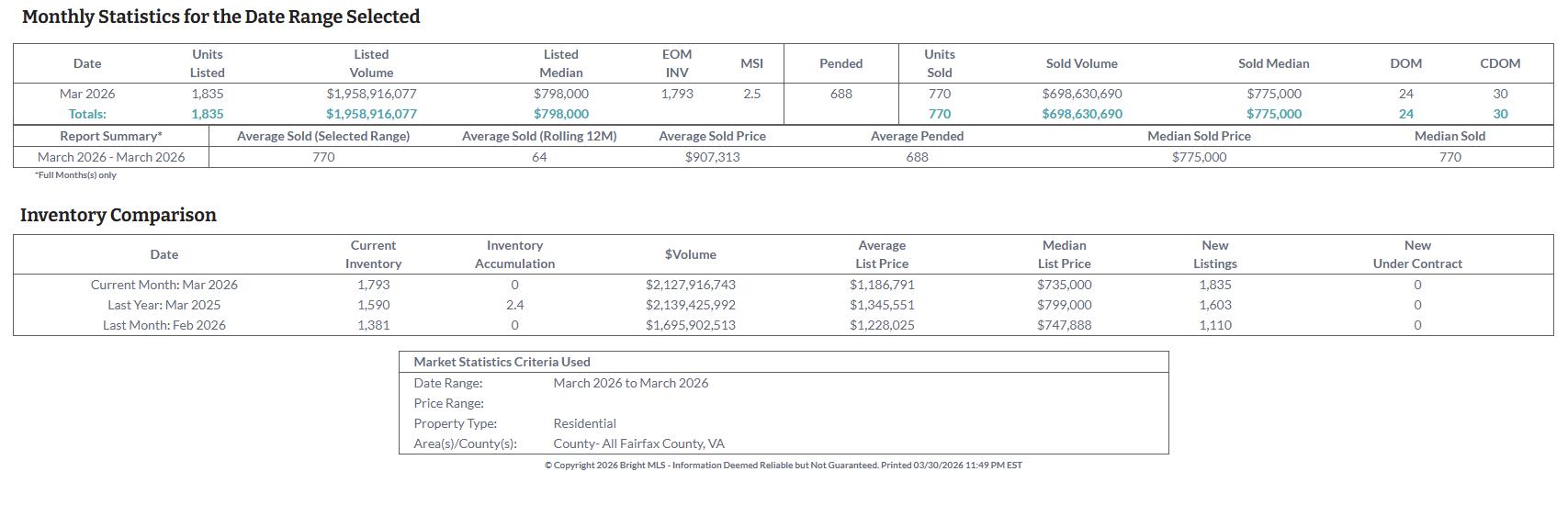1568x505 pixels.
Task: Click the Bright MLS copyright footer text
Action: pyautogui.click(x=783, y=466)
